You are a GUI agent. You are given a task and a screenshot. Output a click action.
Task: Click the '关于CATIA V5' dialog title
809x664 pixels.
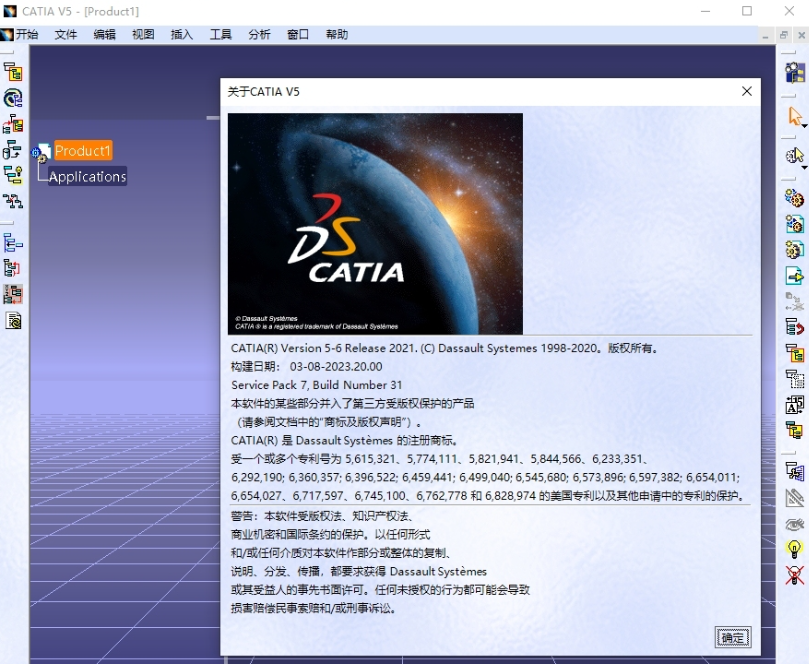coord(263,92)
